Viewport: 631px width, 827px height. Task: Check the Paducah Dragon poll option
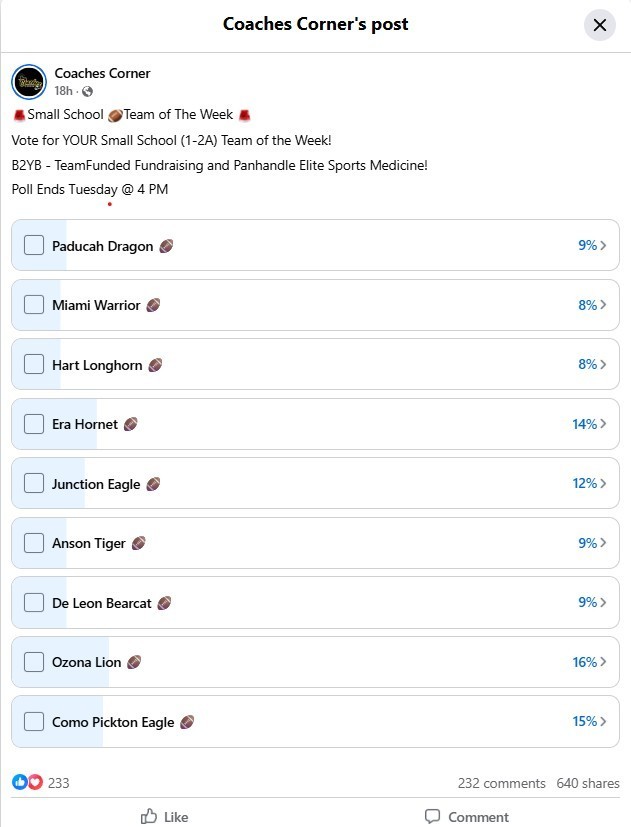point(34,245)
